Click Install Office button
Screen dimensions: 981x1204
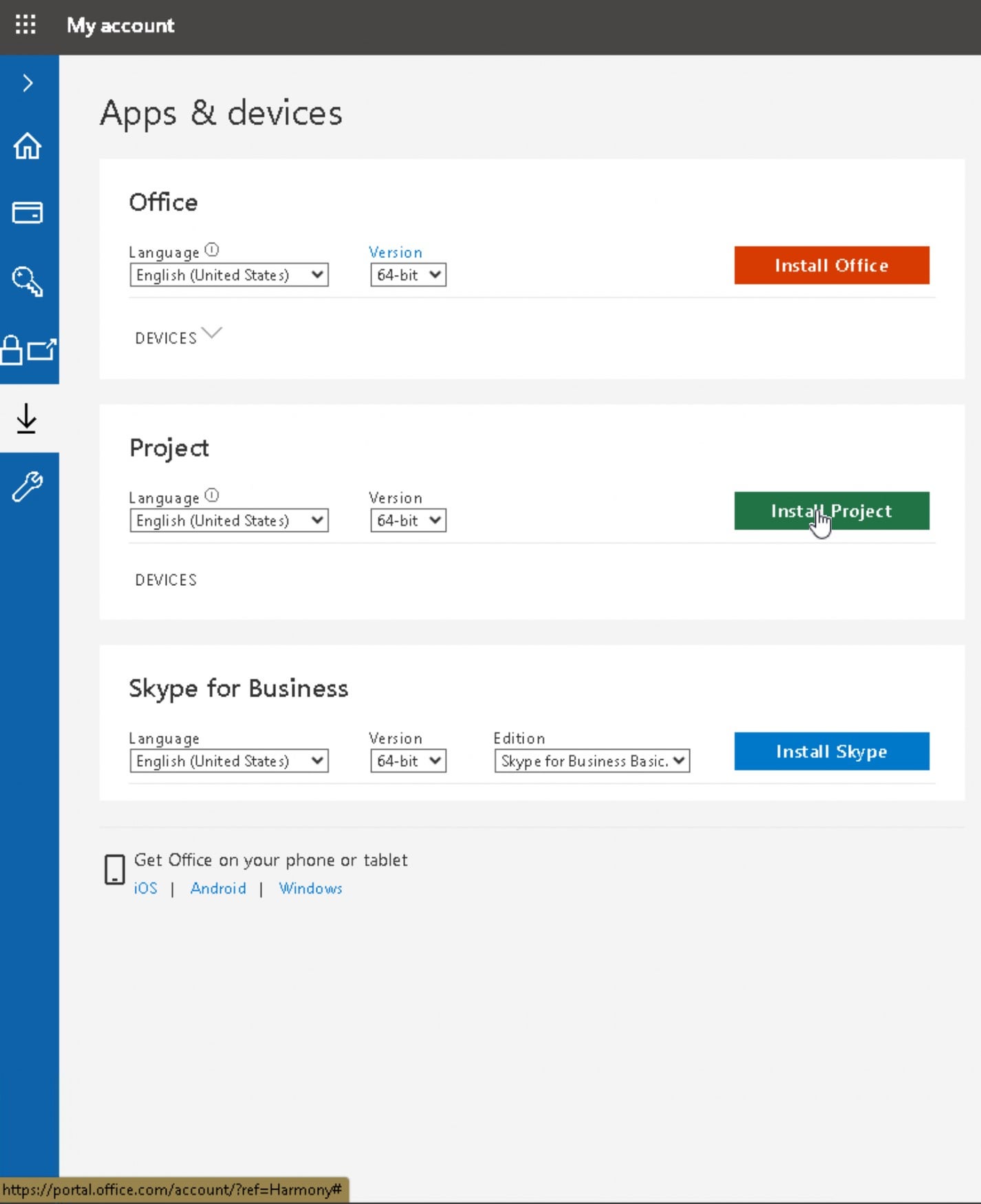tap(832, 265)
